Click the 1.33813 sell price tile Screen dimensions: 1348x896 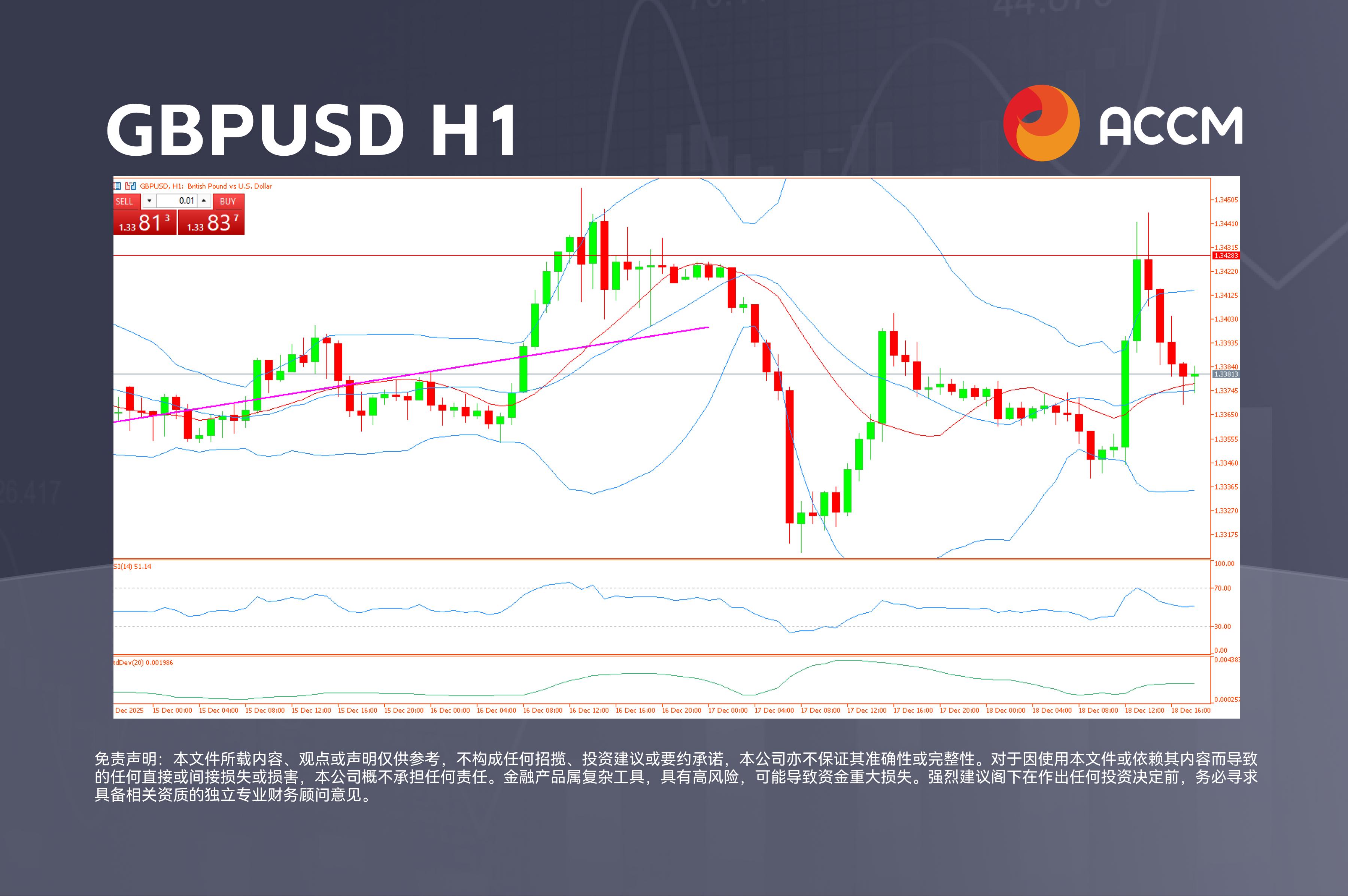point(145,222)
